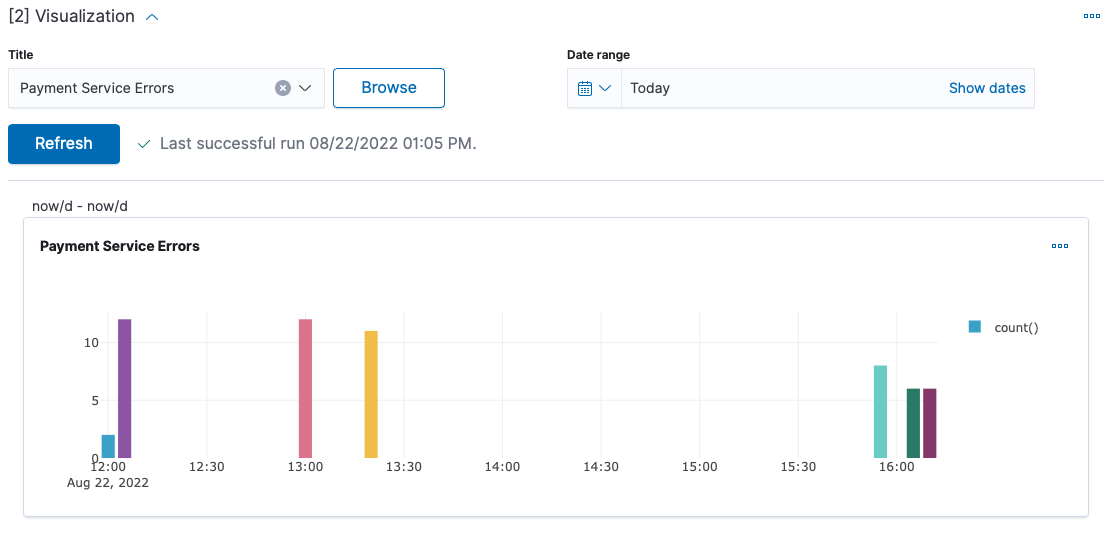This screenshot has height=540, width=1112.
Task: Click the Show dates link
Action: [987, 88]
